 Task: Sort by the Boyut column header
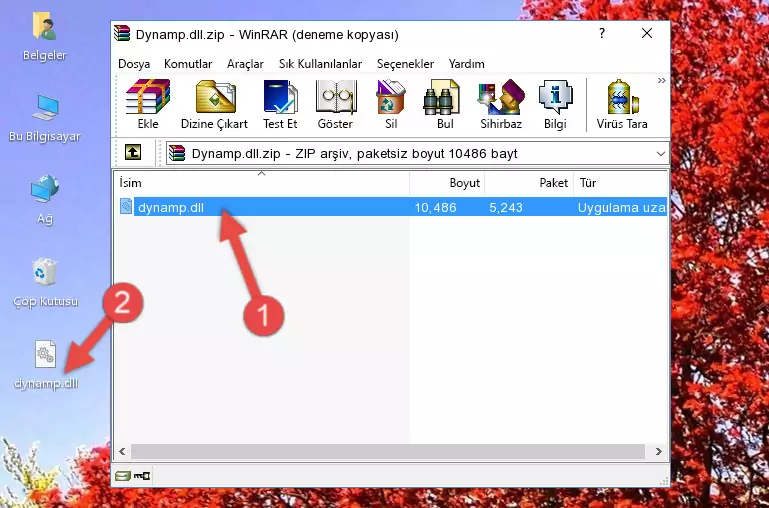coord(447,183)
